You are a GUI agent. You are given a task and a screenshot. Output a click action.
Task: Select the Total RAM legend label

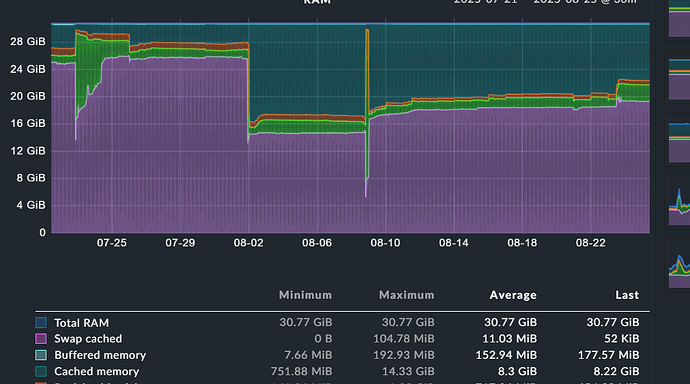point(81,323)
